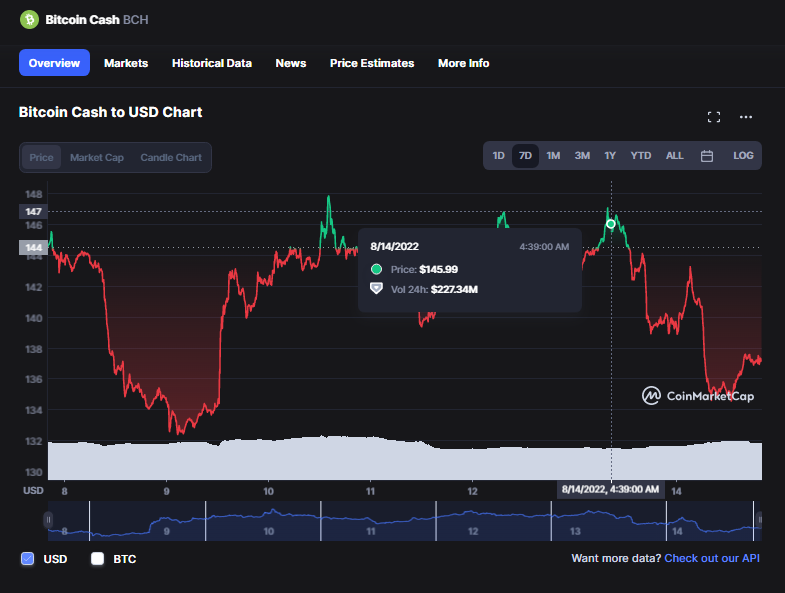Image resolution: width=785 pixels, height=593 pixels.
Task: Enable the BTC currency checkbox
Action: (x=98, y=558)
